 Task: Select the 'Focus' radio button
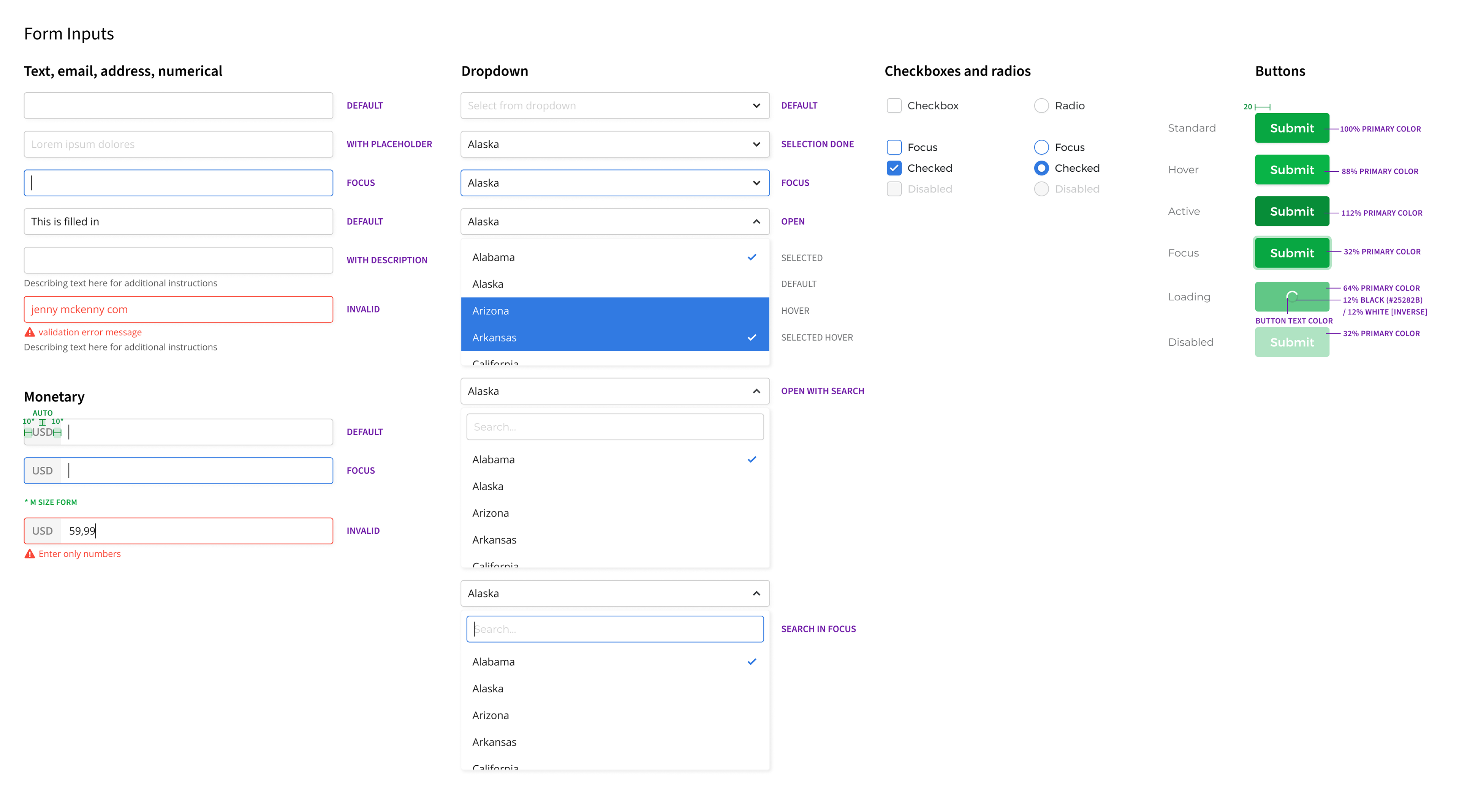(x=1041, y=147)
